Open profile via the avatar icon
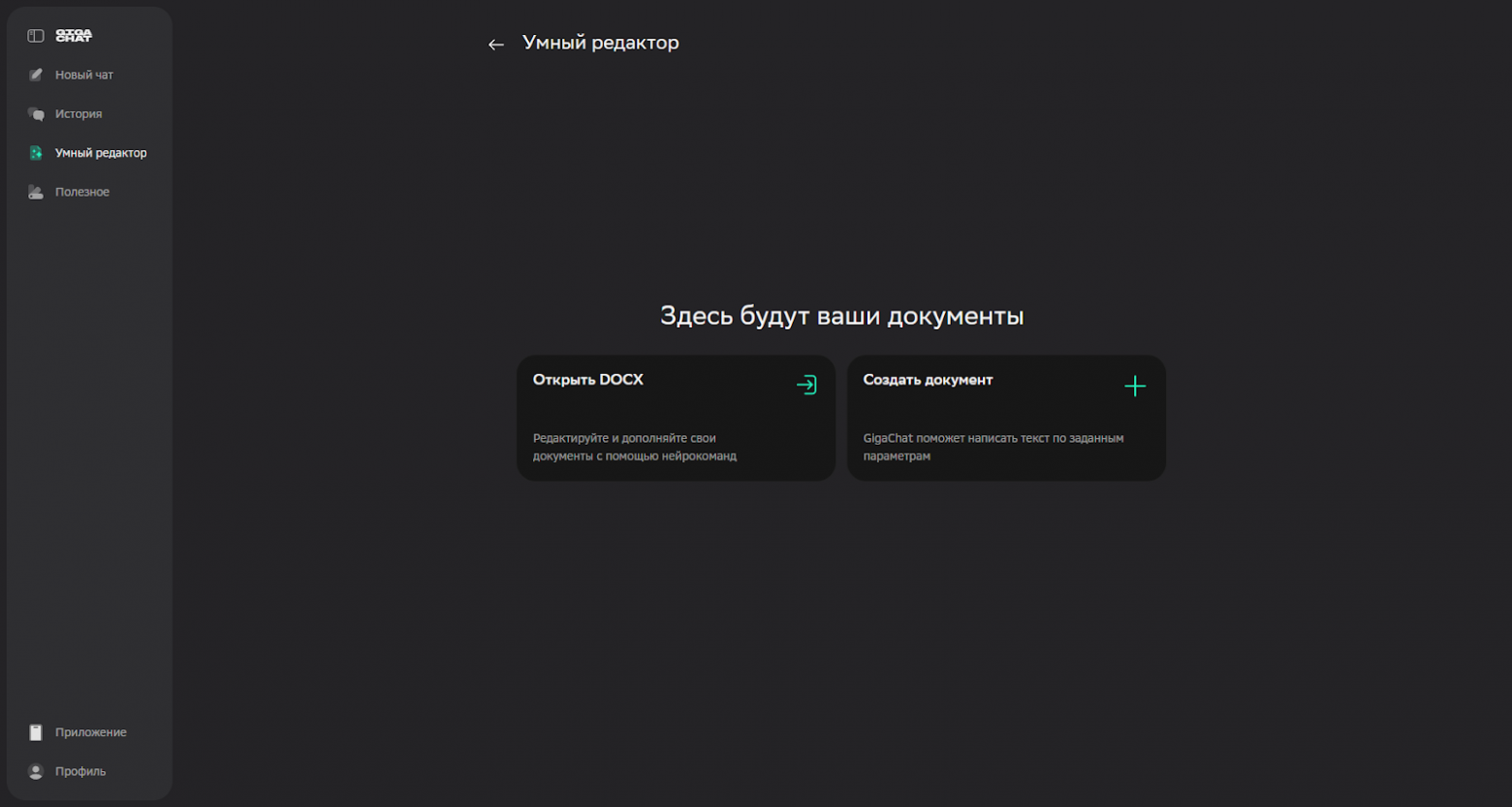Viewport: 1512px width, 807px height. coord(36,771)
